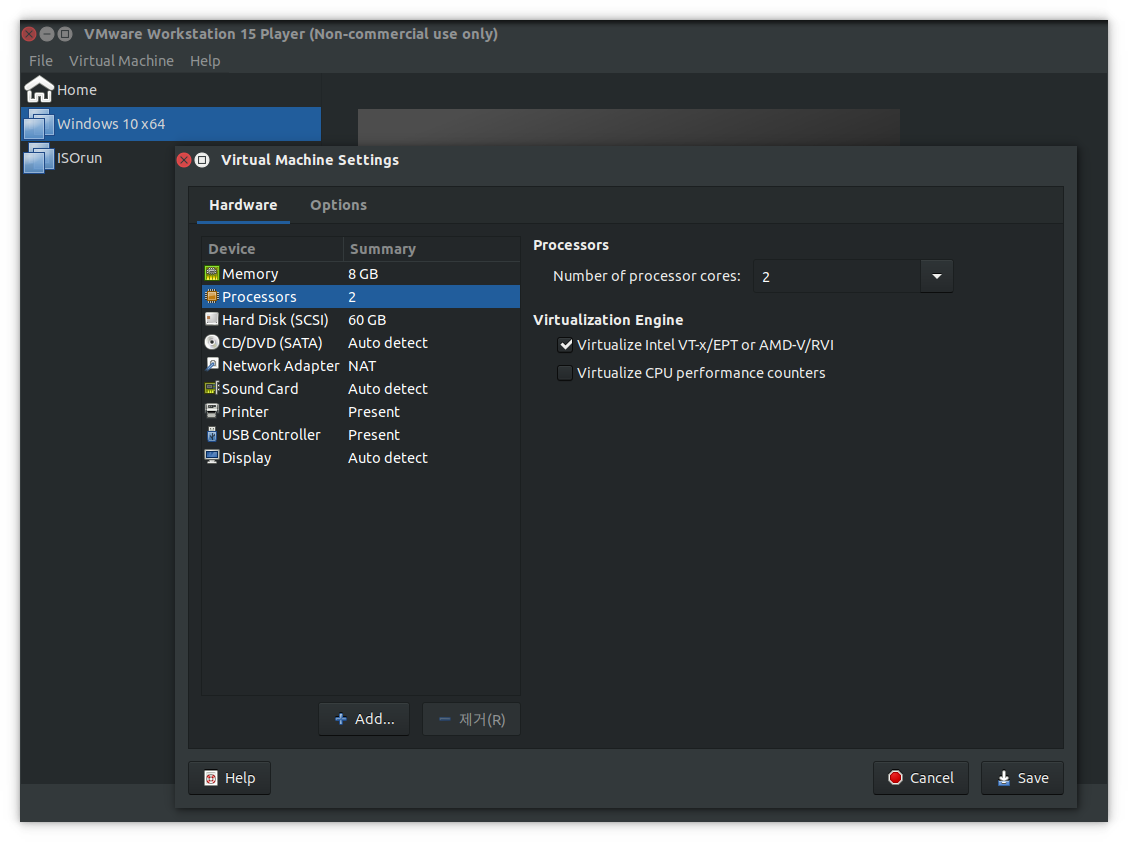The image size is (1128, 842).
Task: Click the download icon on Save
Action: pos(1004,777)
